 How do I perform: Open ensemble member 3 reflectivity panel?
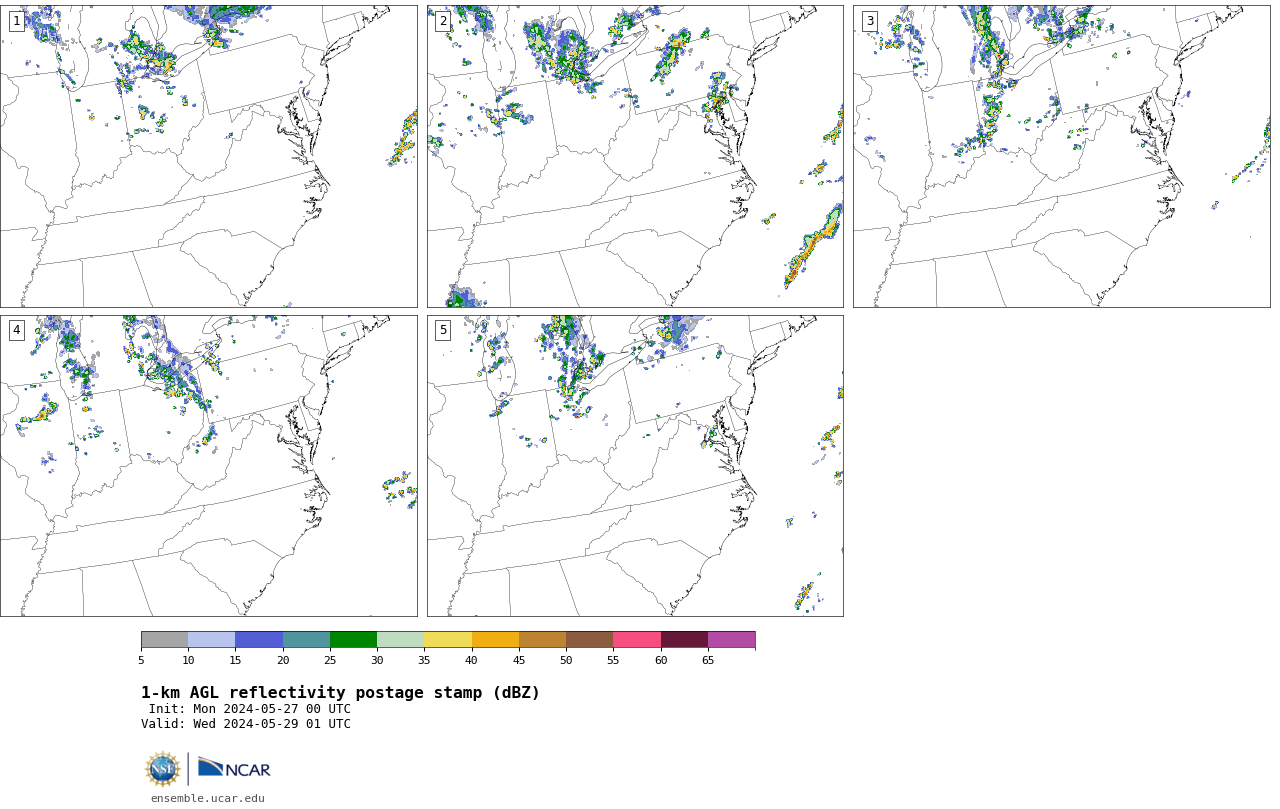tap(1061, 156)
